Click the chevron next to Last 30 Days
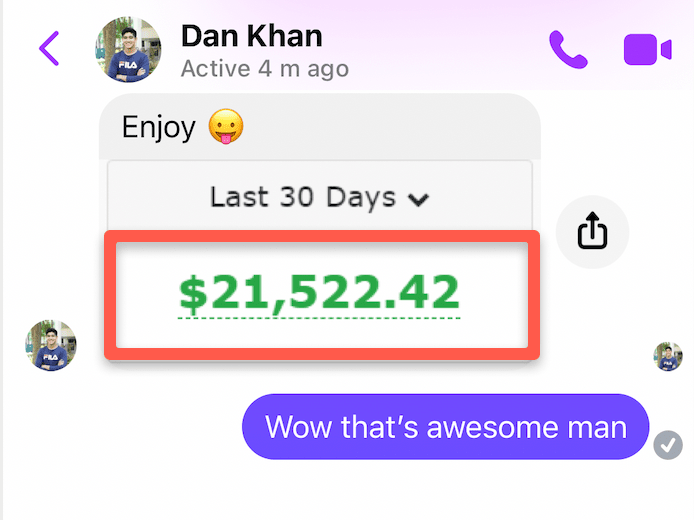Viewport: 694px width, 520px height. [x=418, y=200]
